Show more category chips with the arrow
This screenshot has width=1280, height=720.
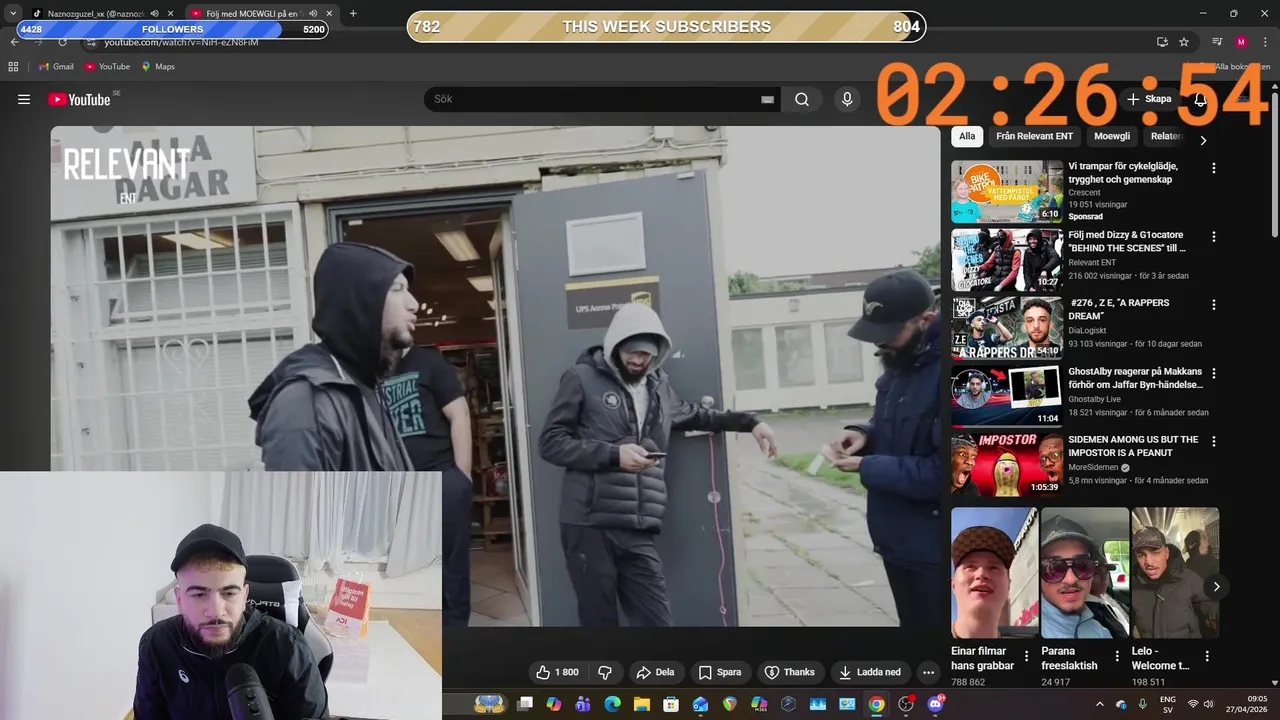tap(1203, 140)
